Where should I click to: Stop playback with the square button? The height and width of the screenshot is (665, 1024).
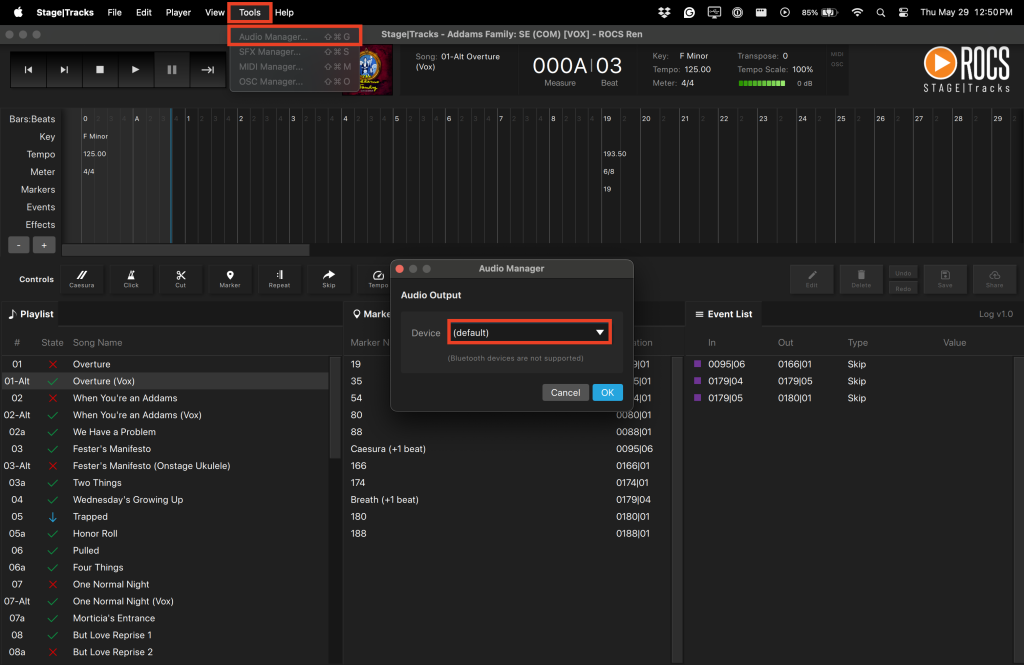pyautogui.click(x=100, y=70)
